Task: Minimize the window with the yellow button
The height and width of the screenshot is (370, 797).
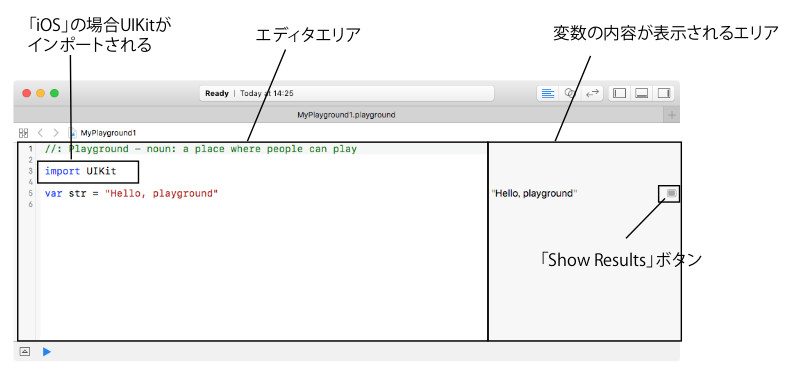Action: tap(41, 94)
